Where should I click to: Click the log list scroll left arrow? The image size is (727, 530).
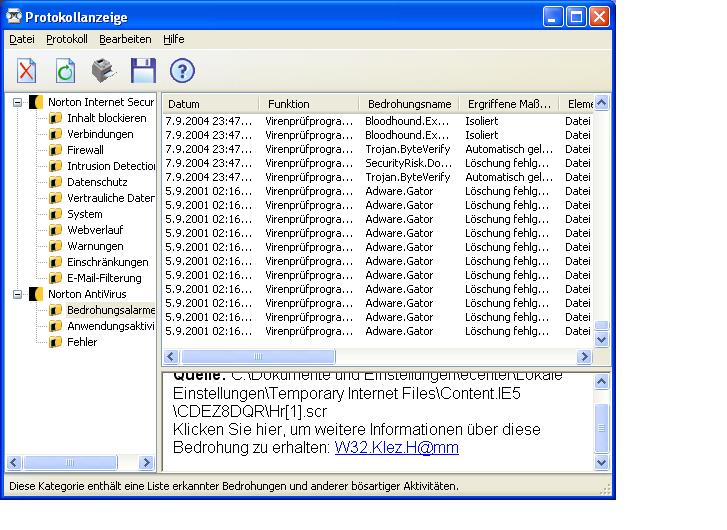coord(171,357)
